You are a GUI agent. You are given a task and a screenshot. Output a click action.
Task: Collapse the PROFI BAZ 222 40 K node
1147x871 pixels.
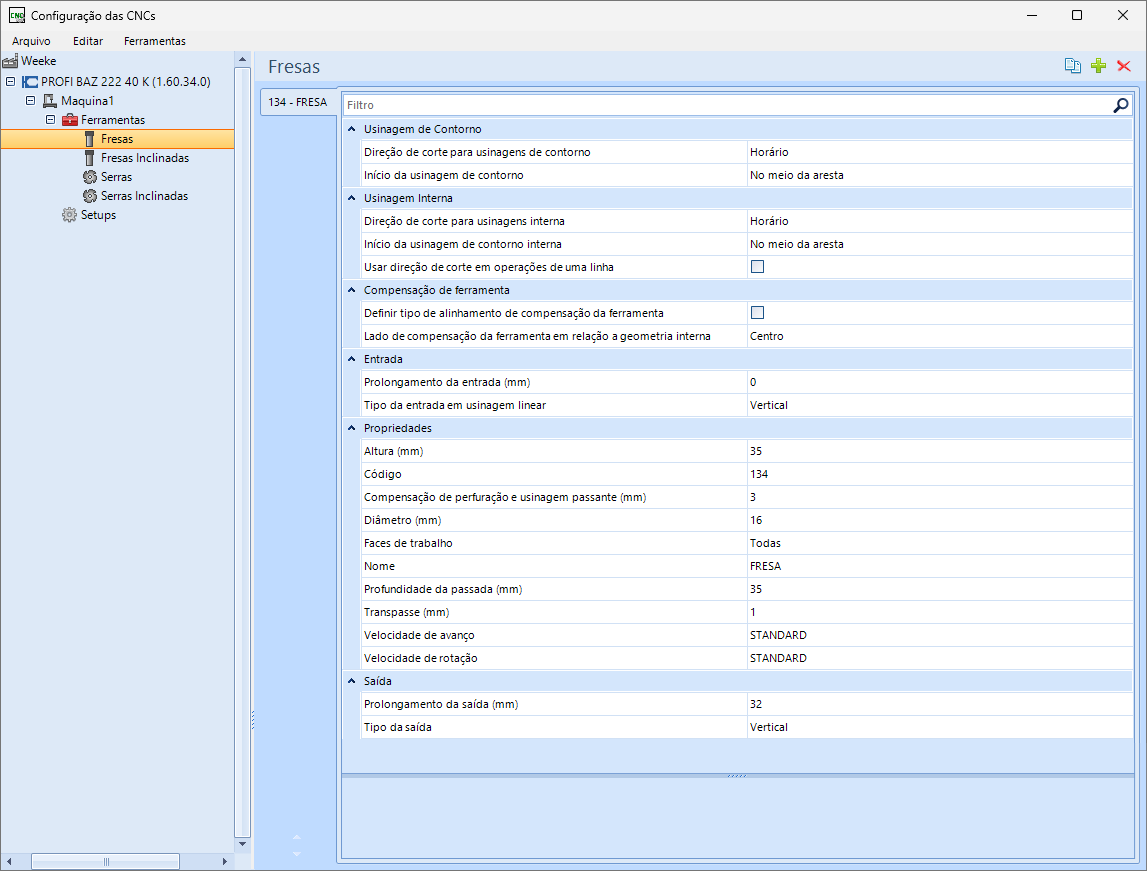[10, 82]
